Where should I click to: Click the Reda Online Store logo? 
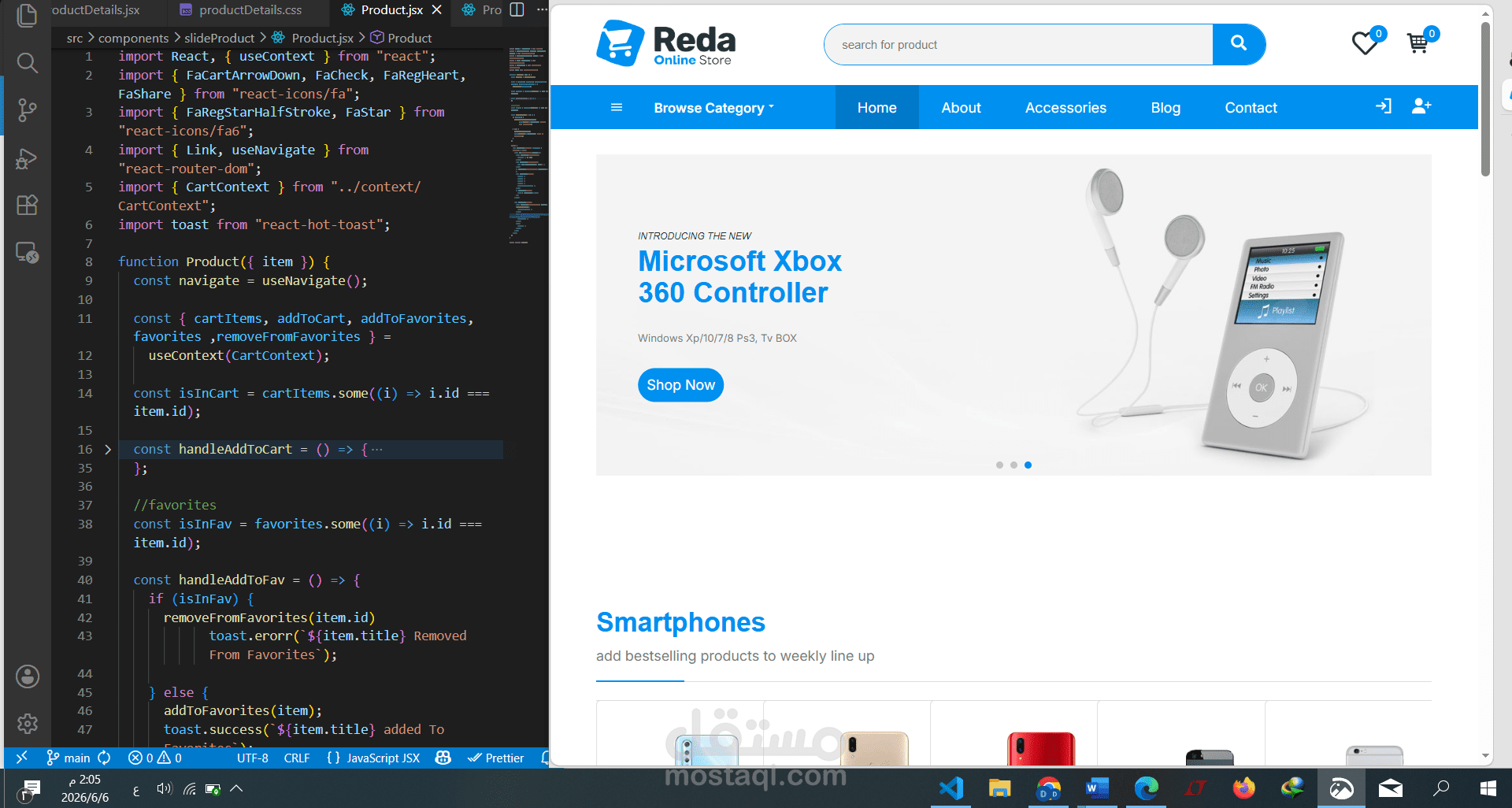click(666, 44)
